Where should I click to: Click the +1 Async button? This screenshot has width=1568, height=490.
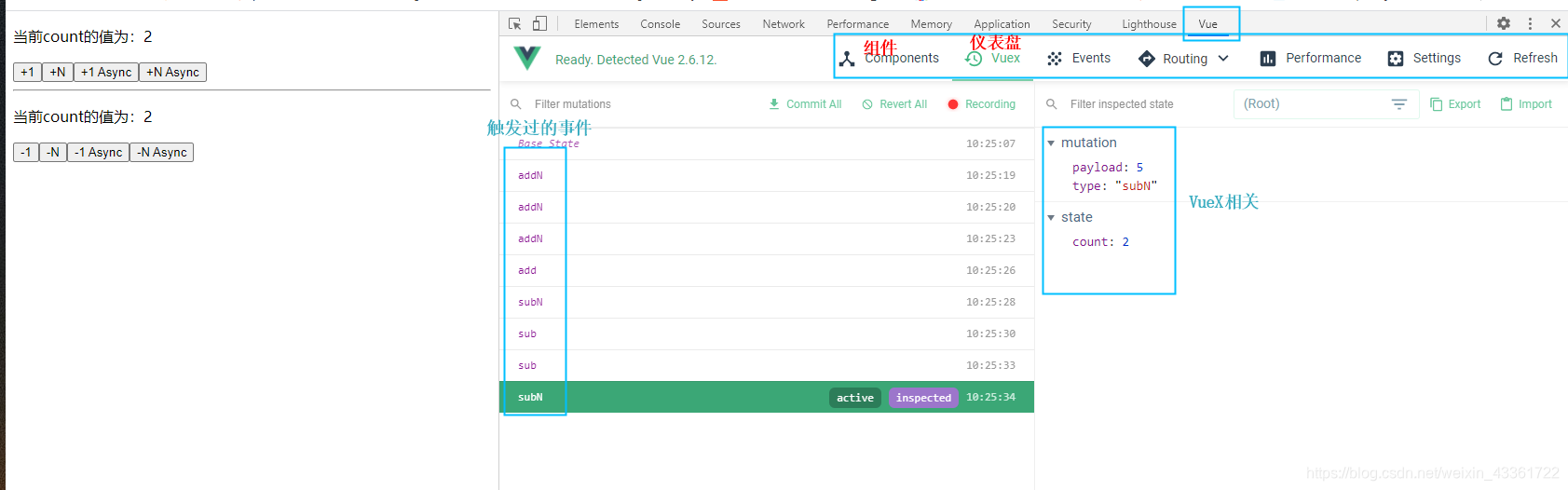pos(106,72)
